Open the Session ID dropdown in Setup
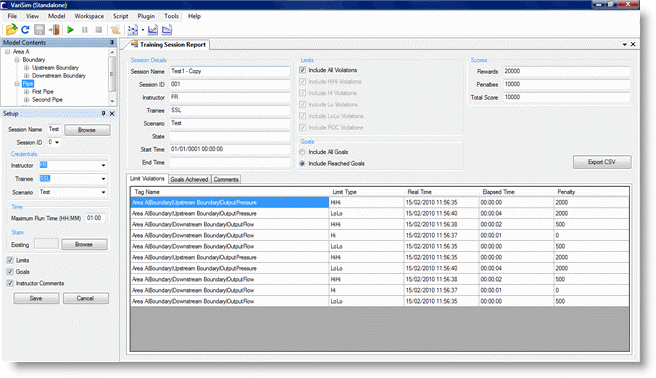The width and height of the screenshot is (656, 378). tap(57, 142)
